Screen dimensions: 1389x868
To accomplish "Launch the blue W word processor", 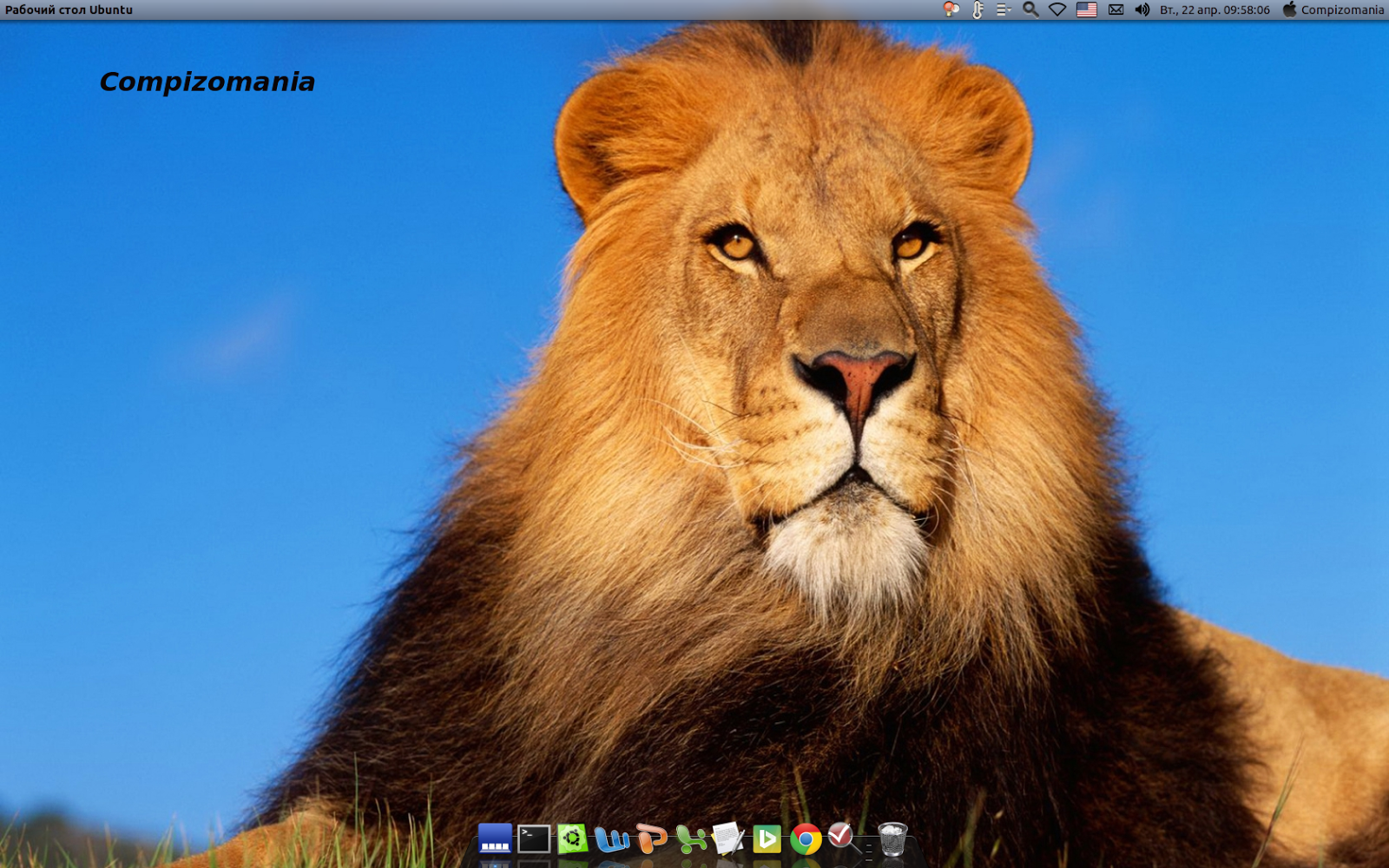I will (x=612, y=839).
